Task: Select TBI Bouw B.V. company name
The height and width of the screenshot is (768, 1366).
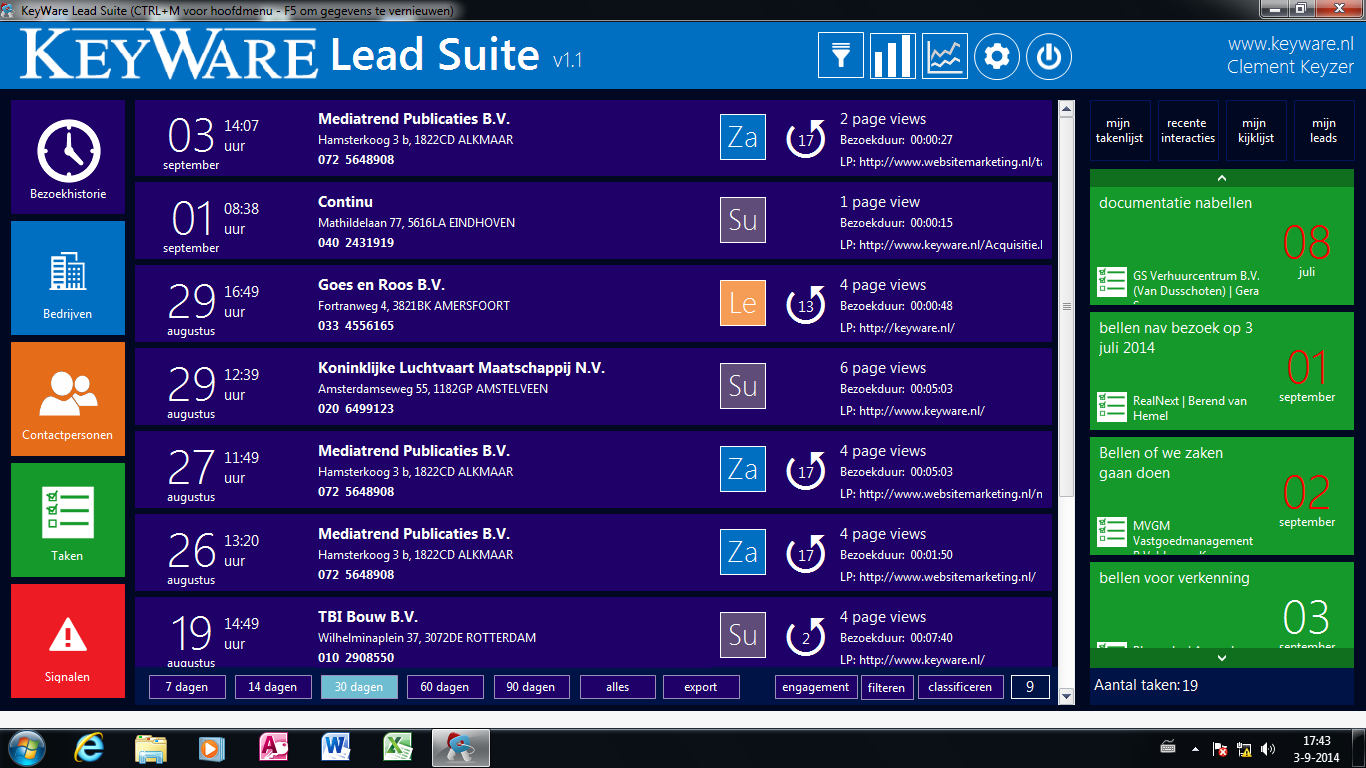Action: (x=367, y=617)
